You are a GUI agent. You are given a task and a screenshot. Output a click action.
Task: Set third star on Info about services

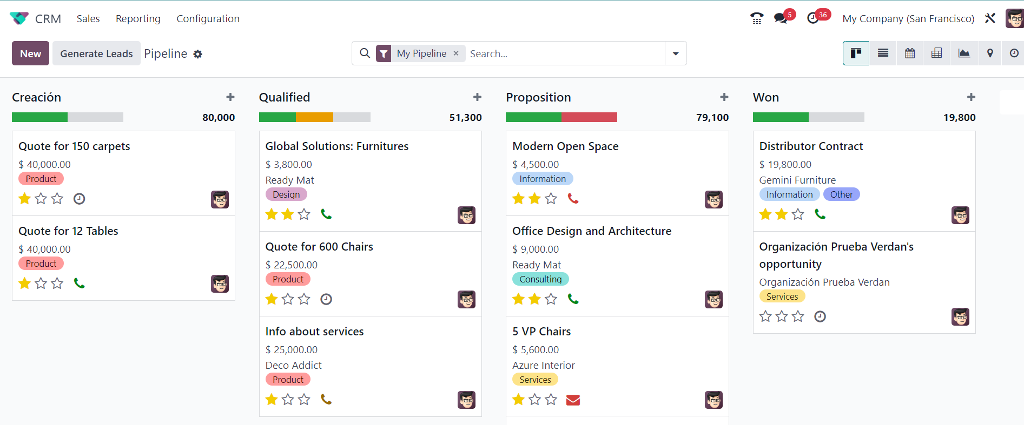click(304, 399)
